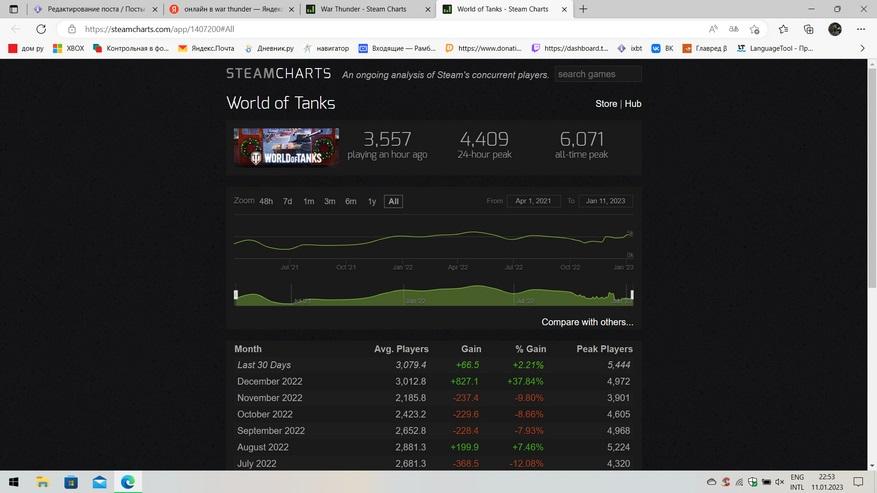
Task: Open the Яндекс.Почта bookmark
Action: tap(206, 49)
